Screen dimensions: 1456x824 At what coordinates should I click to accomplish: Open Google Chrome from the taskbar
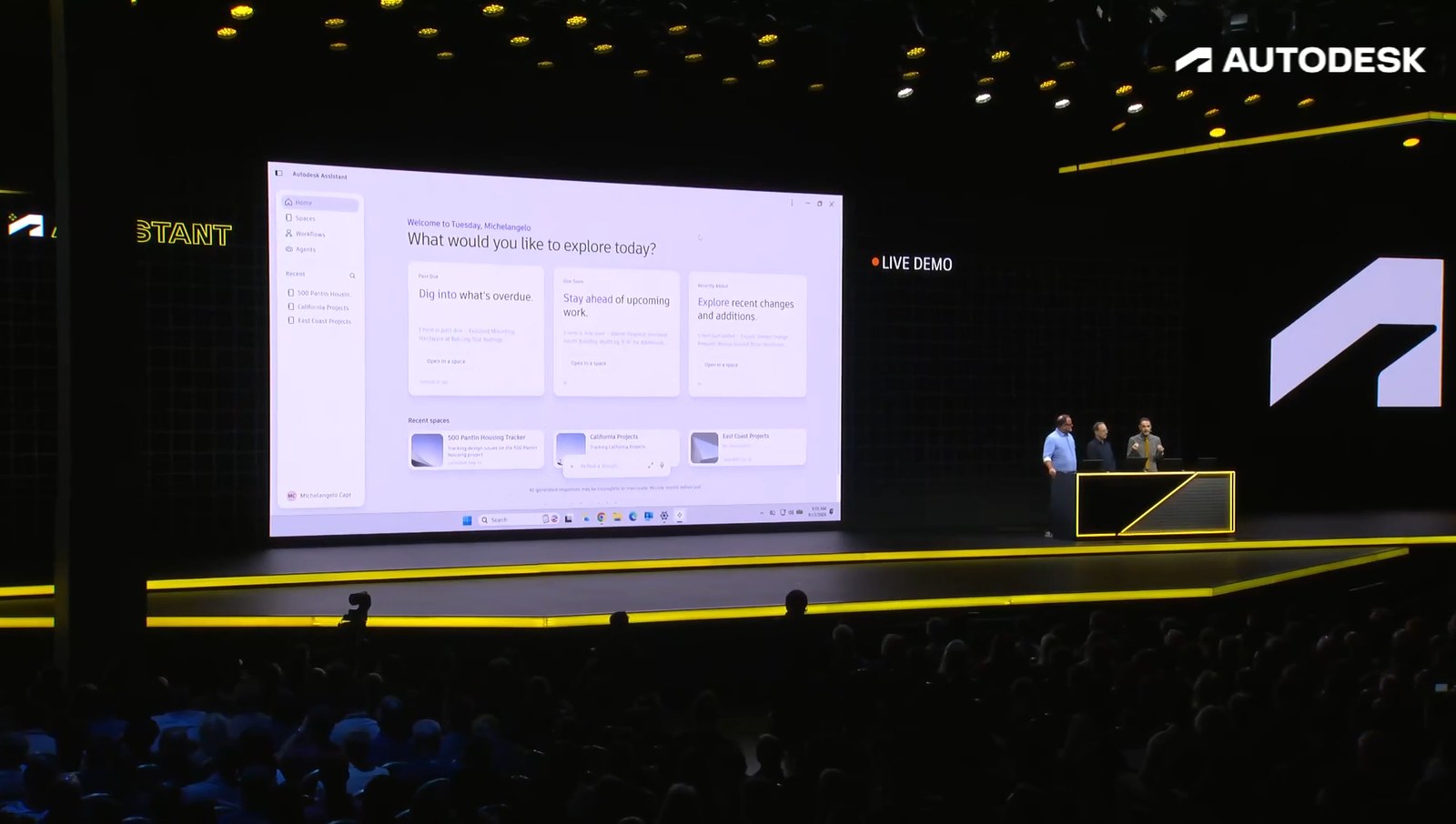(601, 518)
